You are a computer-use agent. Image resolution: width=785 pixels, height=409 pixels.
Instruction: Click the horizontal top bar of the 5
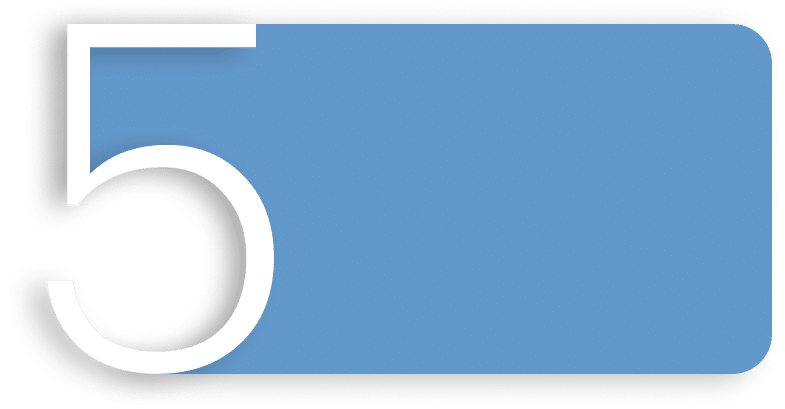[160, 34]
